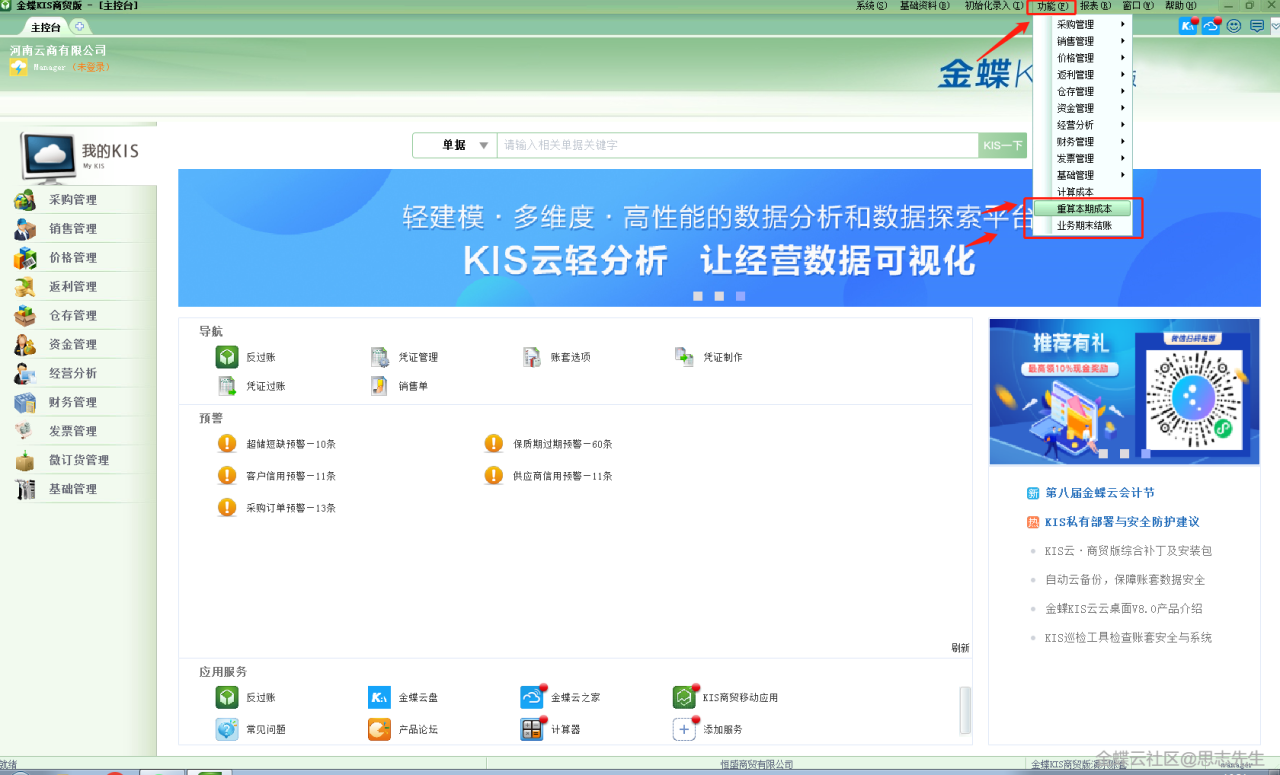Click the blue KIS icon in top-right toolbar
The width and height of the screenshot is (1280, 775).
pos(1188,26)
